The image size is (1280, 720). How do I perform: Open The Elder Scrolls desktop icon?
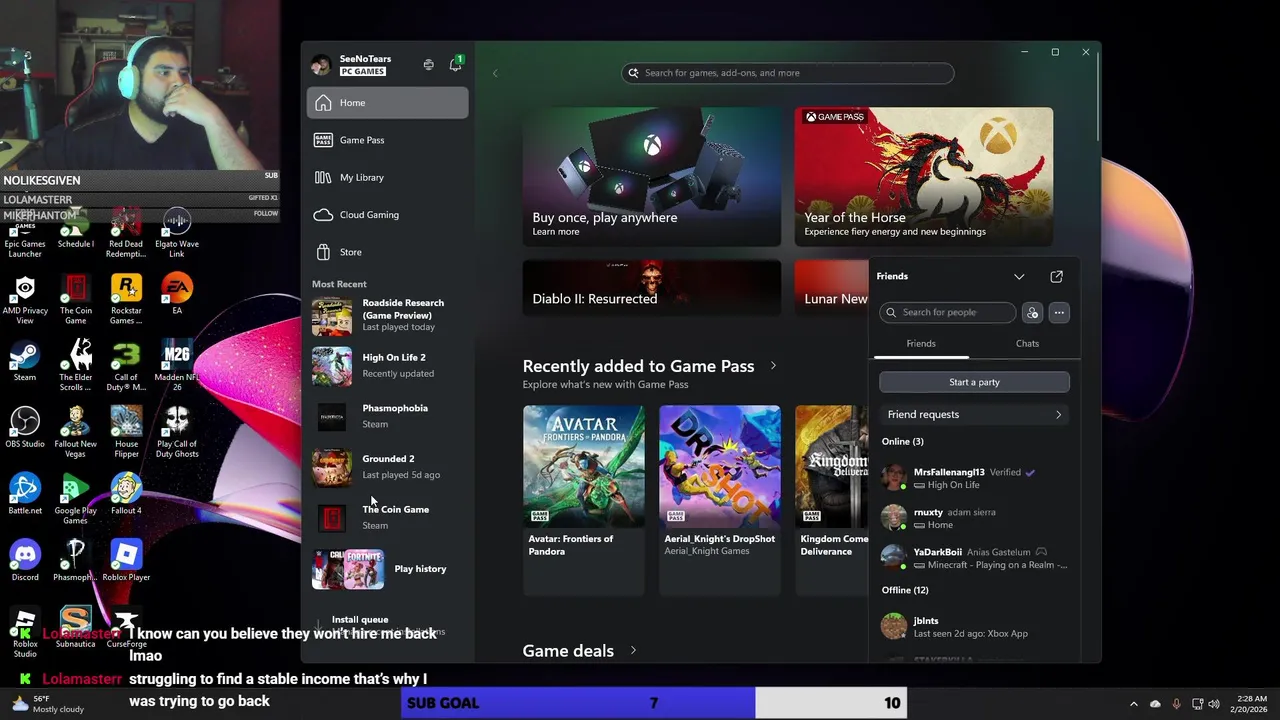coord(76,366)
